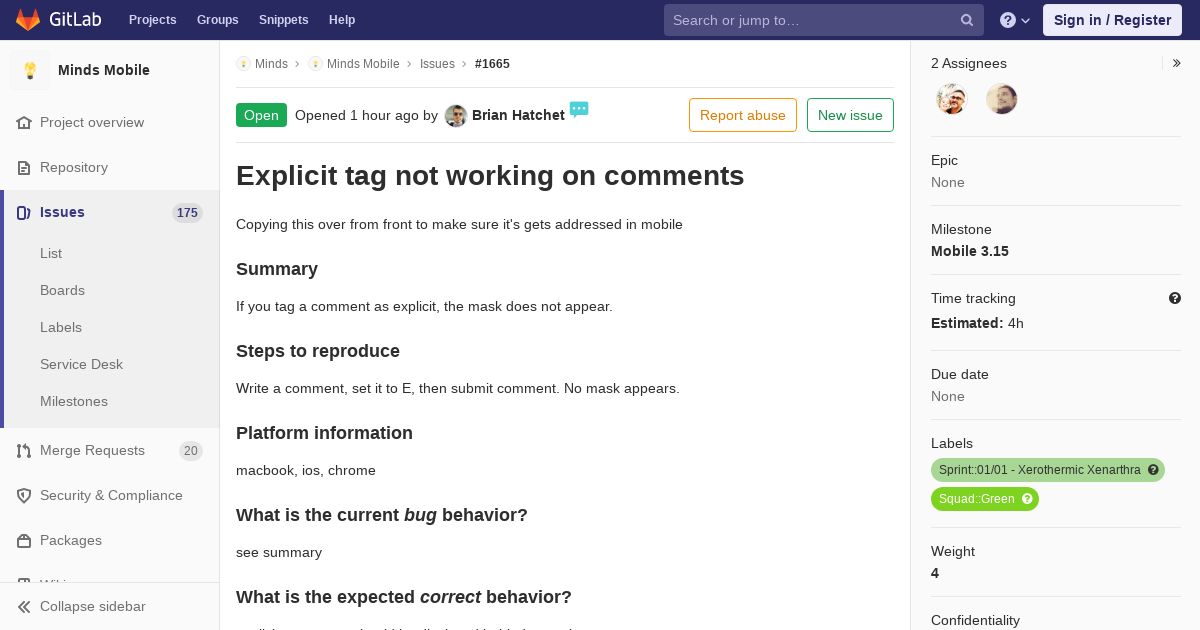1200x630 pixels.
Task: Click the collapse sidebar double-chevron icon
Action: click(x=24, y=607)
